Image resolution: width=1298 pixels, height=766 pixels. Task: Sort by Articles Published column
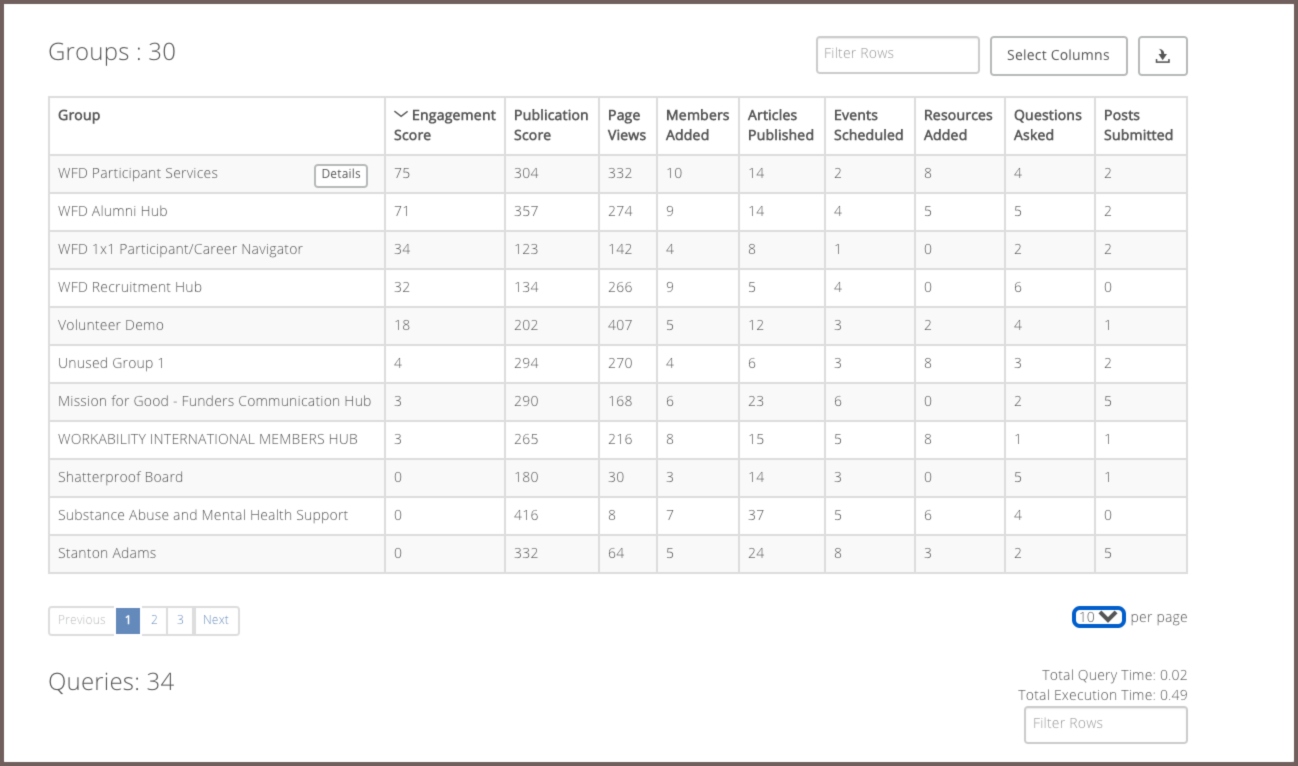781,126
